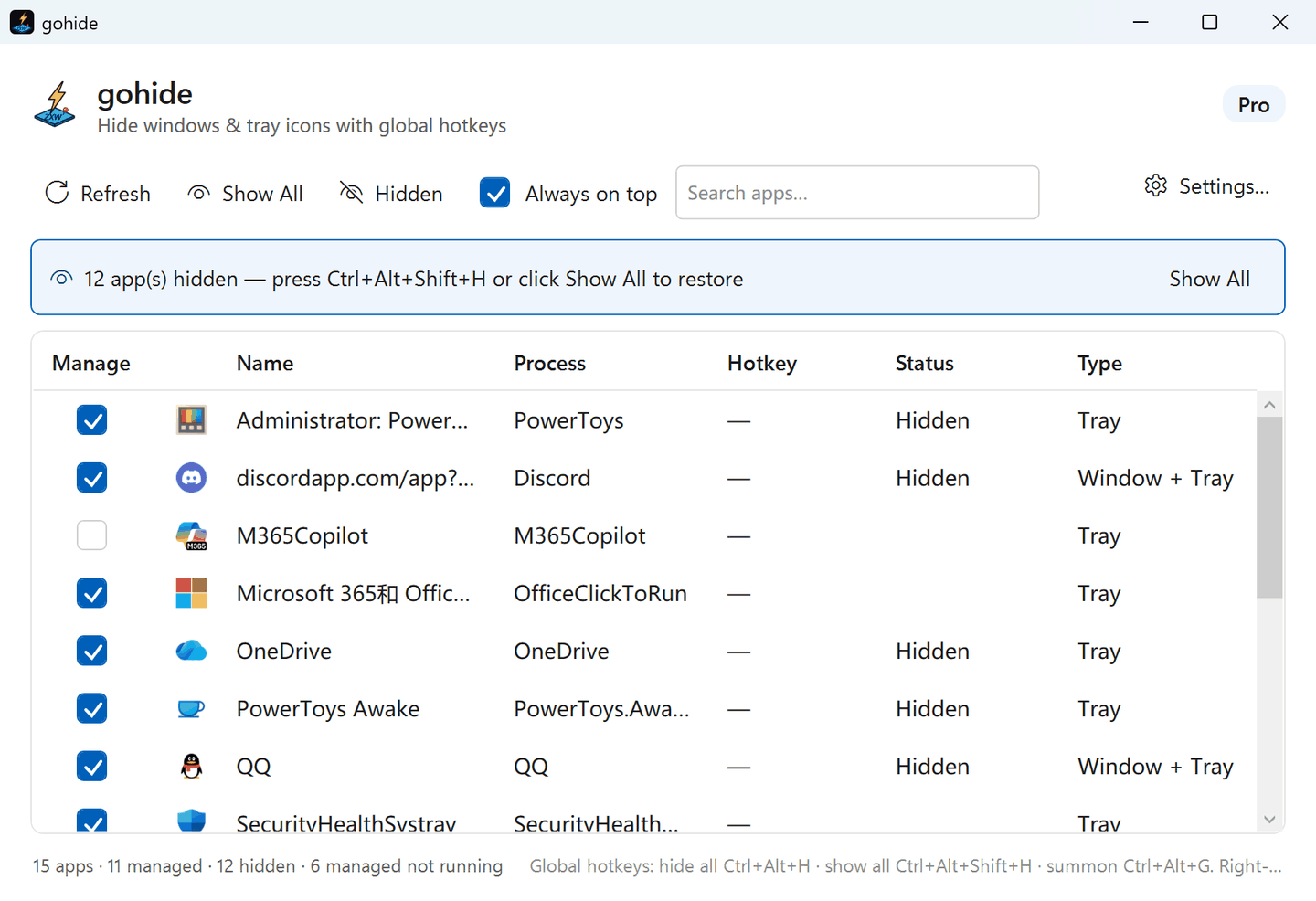Select the discordapp.com/app?... name cell

(x=356, y=478)
